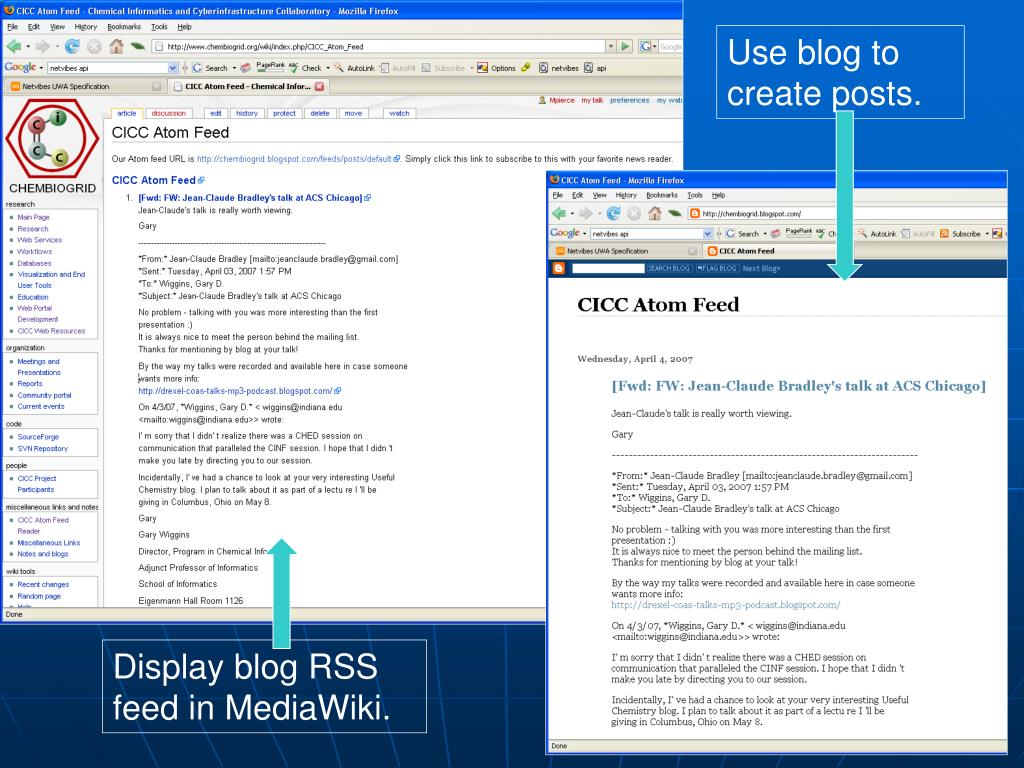Reload the page in the blog Firefox window
The width and height of the screenshot is (1024, 768).
click(613, 214)
